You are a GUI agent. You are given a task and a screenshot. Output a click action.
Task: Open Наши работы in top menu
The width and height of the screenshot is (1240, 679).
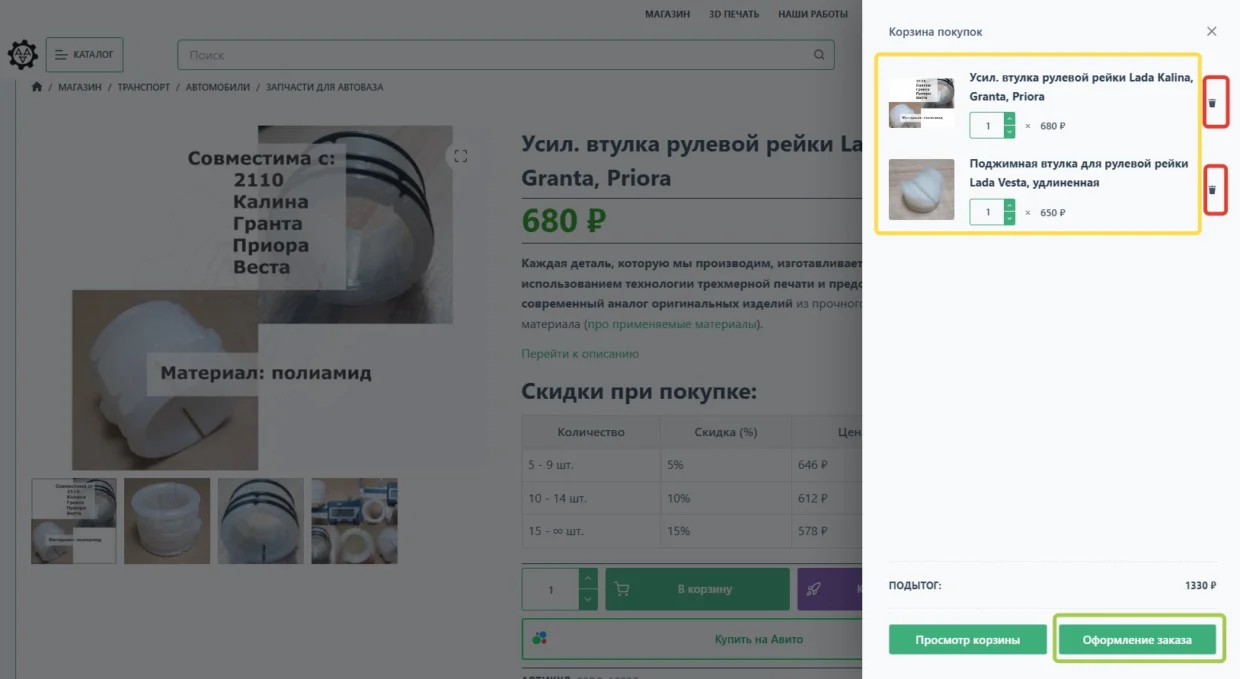812,14
